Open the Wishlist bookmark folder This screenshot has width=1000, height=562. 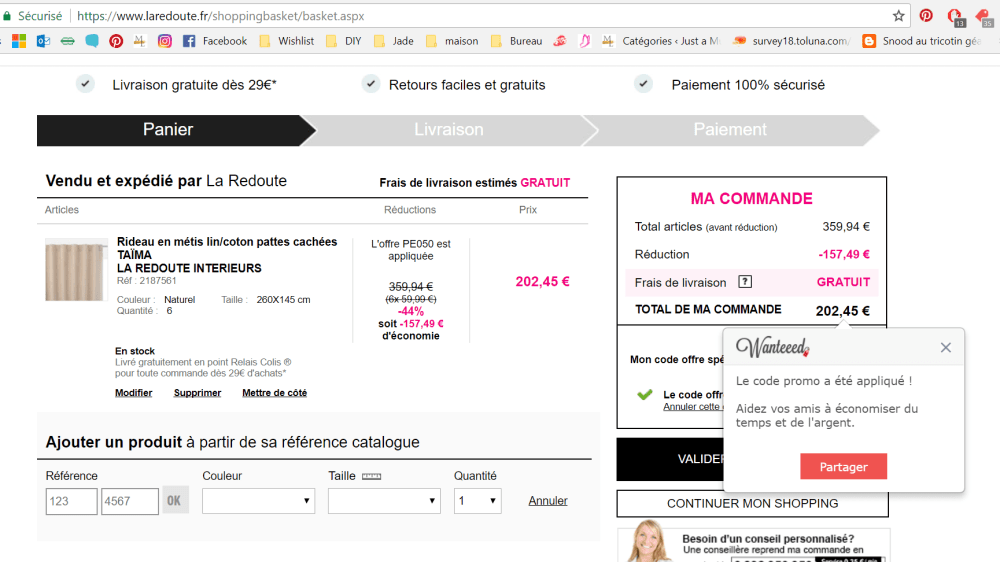click(x=286, y=41)
